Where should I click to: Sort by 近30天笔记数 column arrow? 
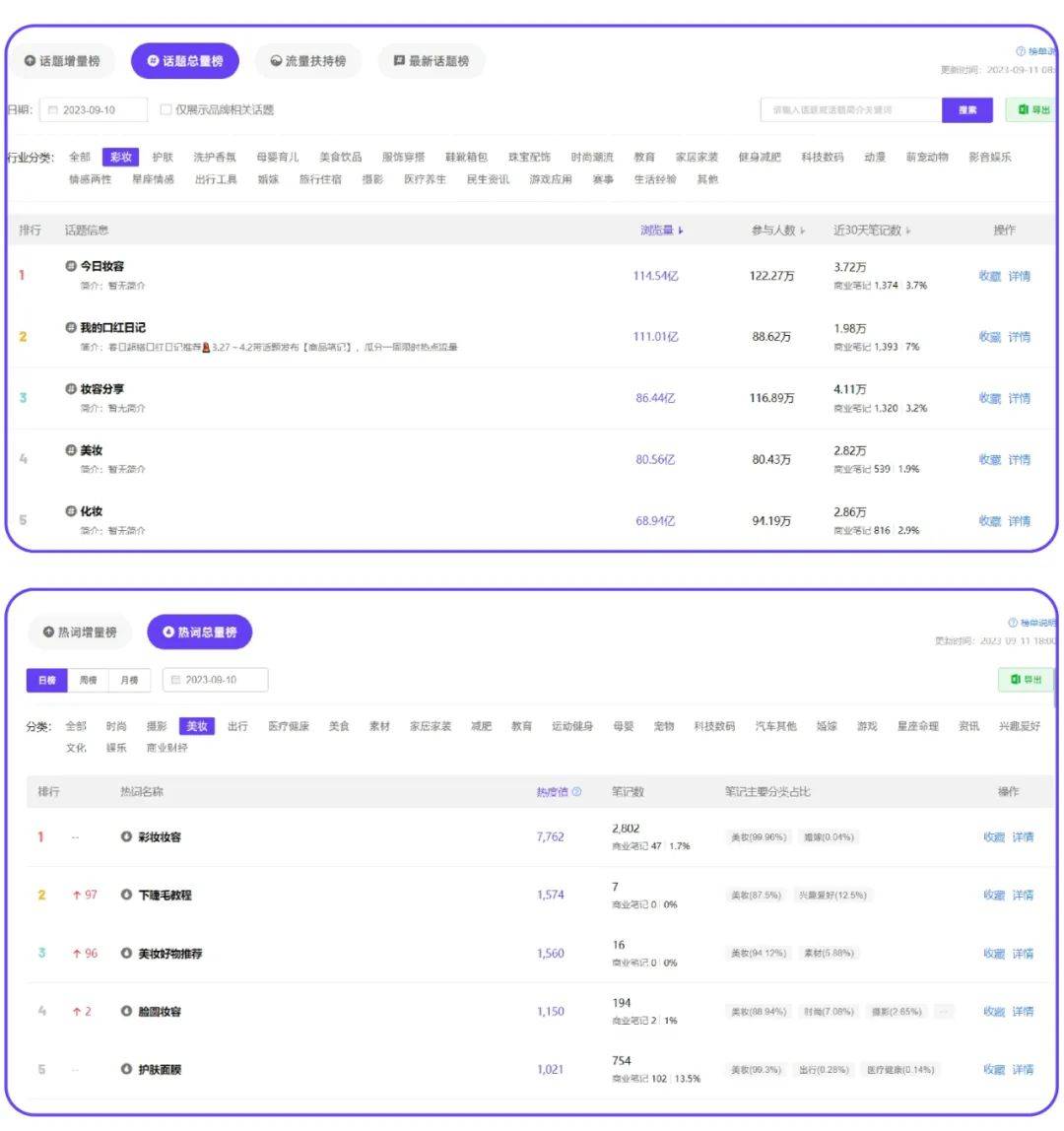click(x=908, y=231)
